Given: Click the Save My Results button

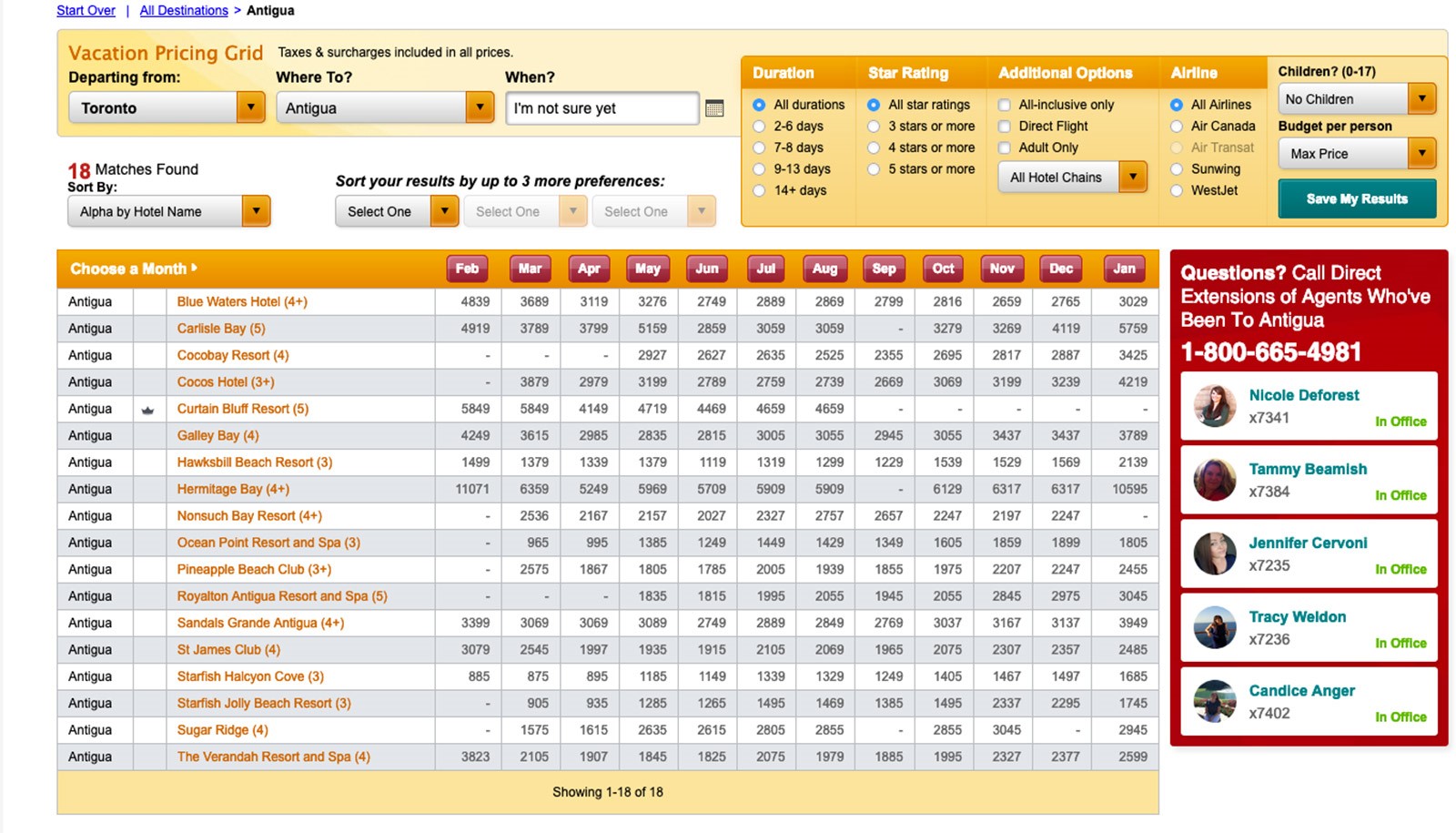Looking at the screenshot, I should click(x=1357, y=198).
